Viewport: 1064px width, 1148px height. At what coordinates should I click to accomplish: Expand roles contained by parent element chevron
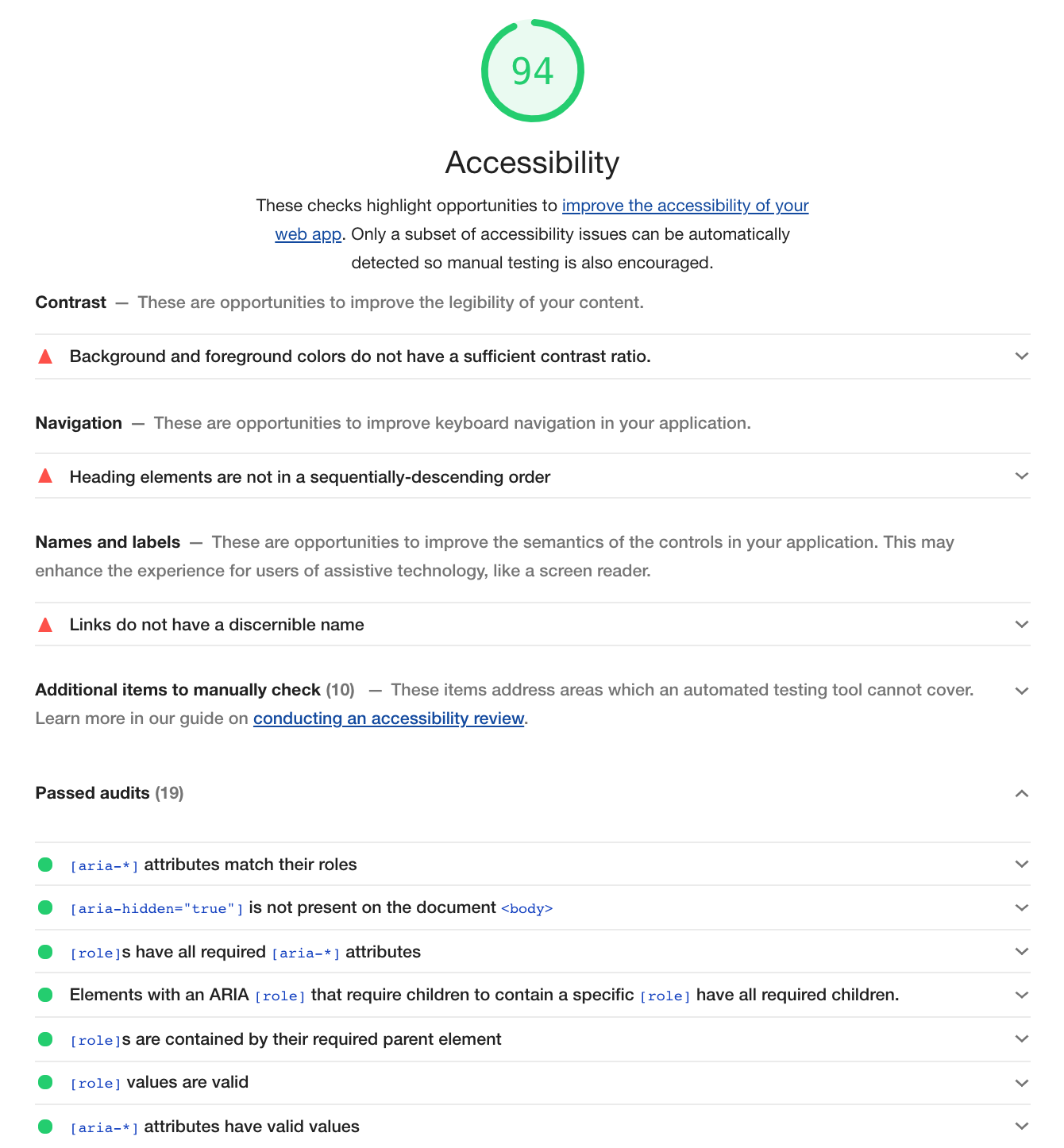[1022, 1039]
